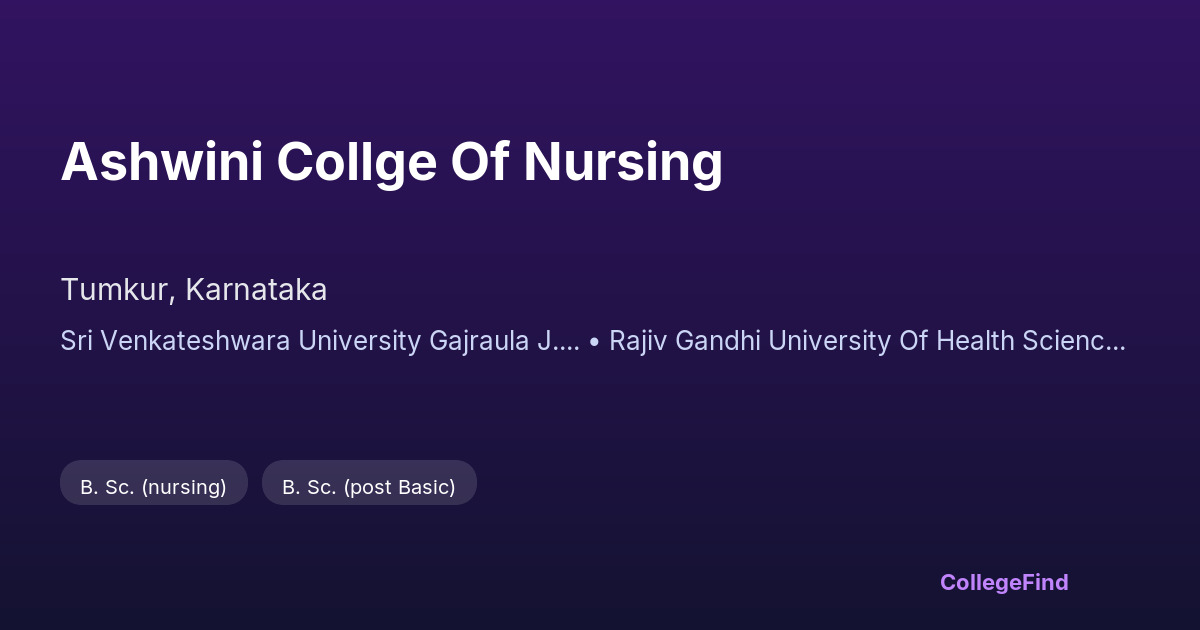Click 'Tumkur' in the location line
The height and width of the screenshot is (630, 1200).
(x=117, y=290)
